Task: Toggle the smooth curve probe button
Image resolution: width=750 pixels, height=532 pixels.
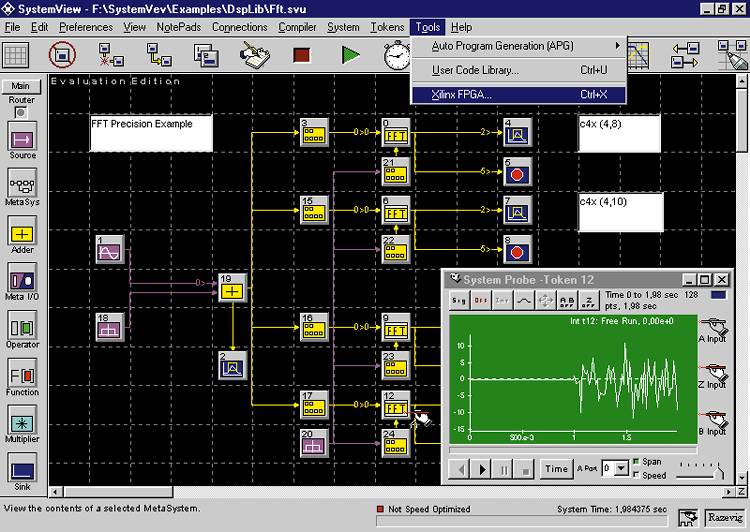Action: [524, 300]
